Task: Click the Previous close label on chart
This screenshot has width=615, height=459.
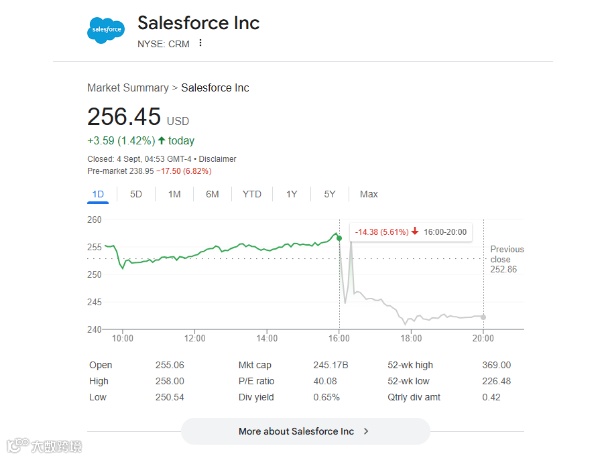Action: pyautogui.click(x=507, y=254)
